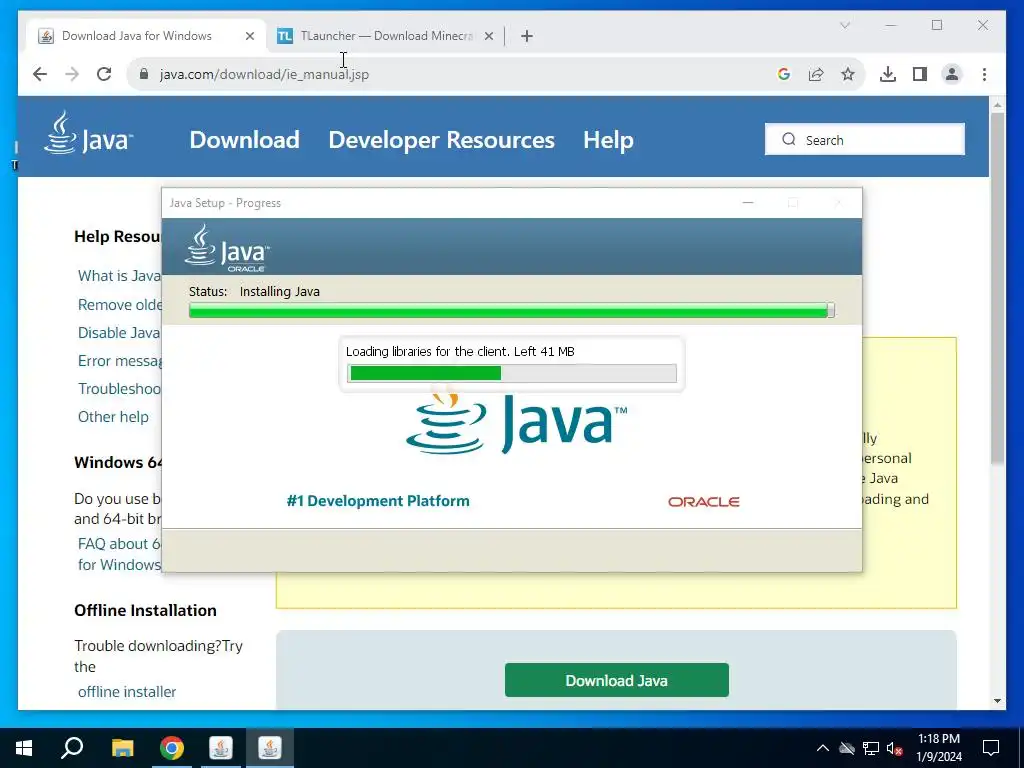1024x768 pixels.
Task: Click the muted volume tray icon
Action: (895, 748)
